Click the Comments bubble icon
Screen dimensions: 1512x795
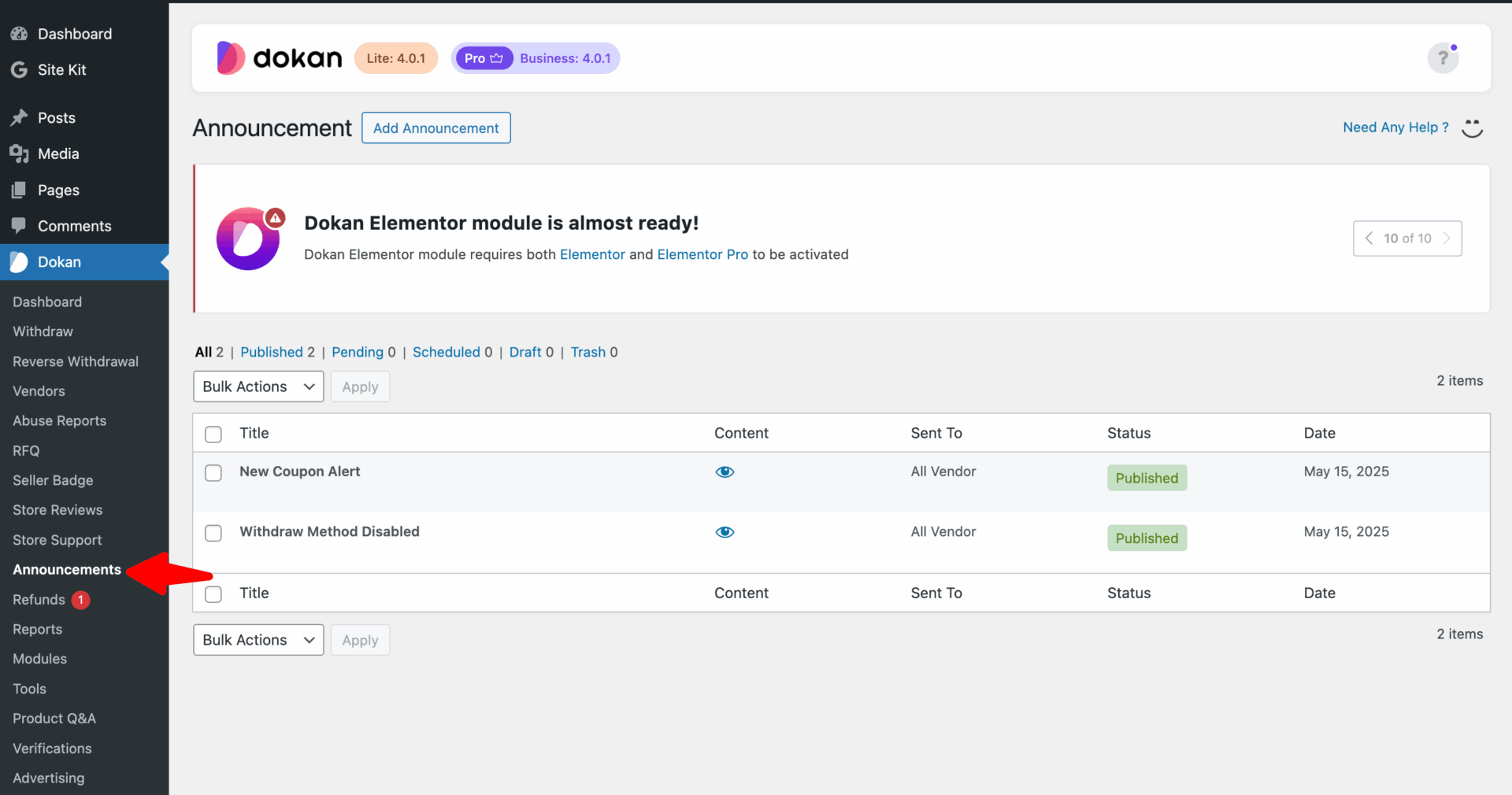point(19,225)
